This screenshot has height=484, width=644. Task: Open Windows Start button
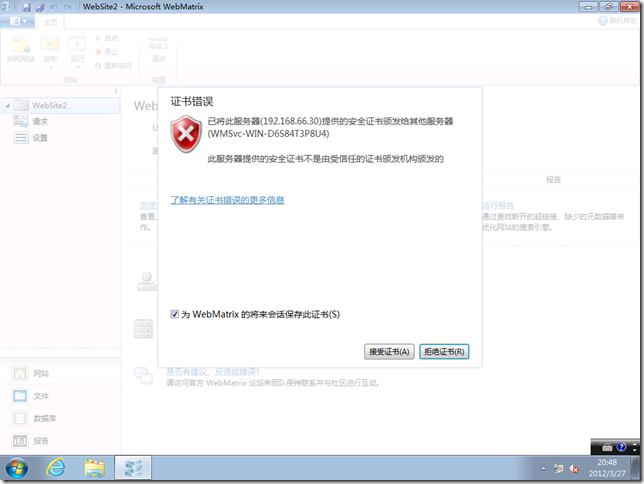coord(17,468)
